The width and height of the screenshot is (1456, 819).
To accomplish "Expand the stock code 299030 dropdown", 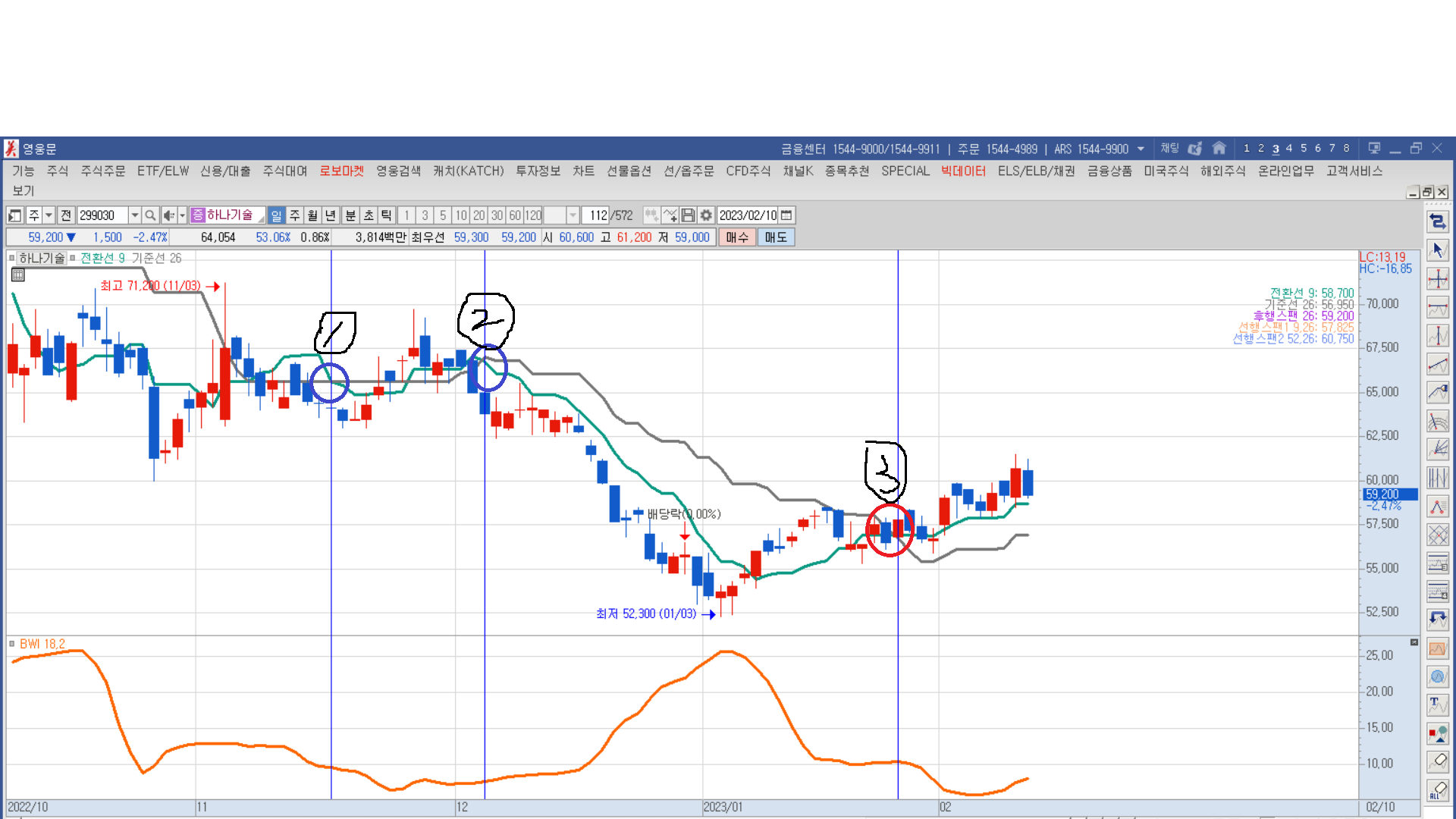I will point(134,215).
